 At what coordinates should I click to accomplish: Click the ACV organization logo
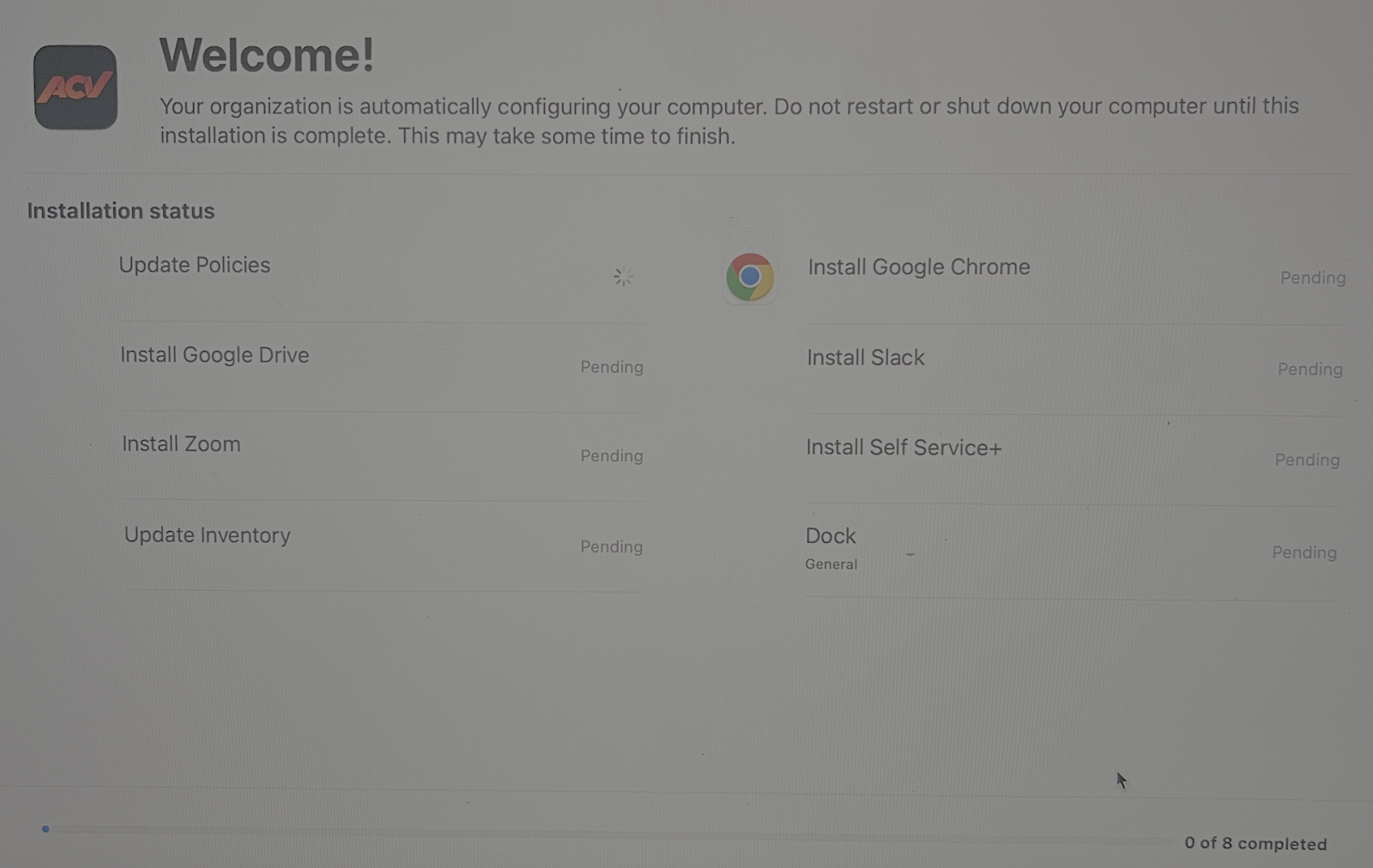pyautogui.click(x=76, y=87)
